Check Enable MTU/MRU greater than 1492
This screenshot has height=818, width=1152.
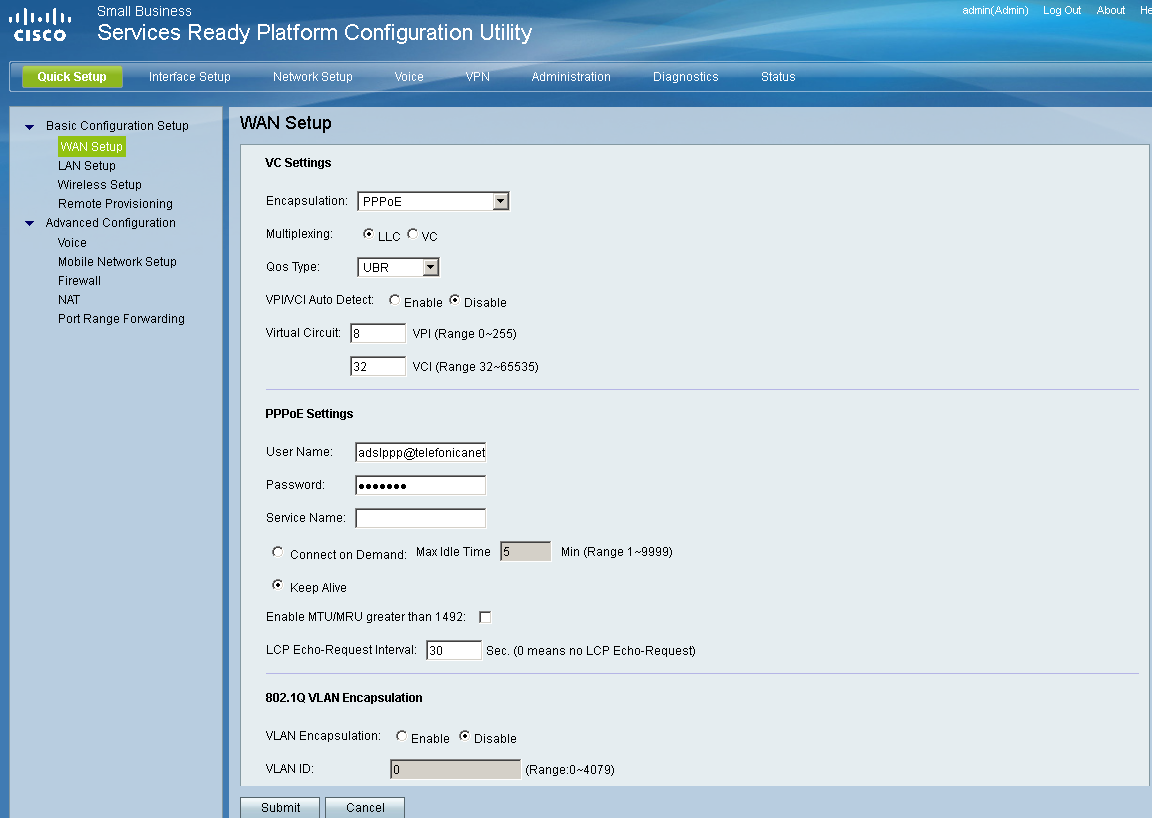pos(485,616)
